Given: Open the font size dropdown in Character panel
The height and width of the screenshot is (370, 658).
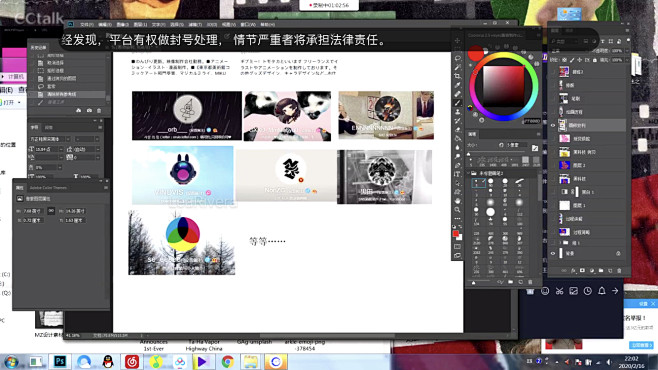Looking at the screenshot, I should pyautogui.click(x=61, y=149).
